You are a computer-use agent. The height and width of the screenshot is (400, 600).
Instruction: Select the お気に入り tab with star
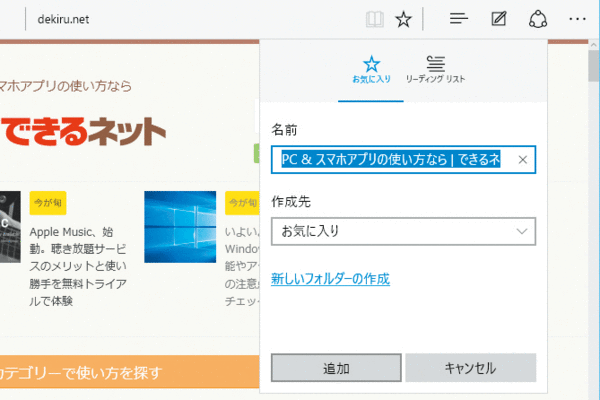pyautogui.click(x=371, y=70)
